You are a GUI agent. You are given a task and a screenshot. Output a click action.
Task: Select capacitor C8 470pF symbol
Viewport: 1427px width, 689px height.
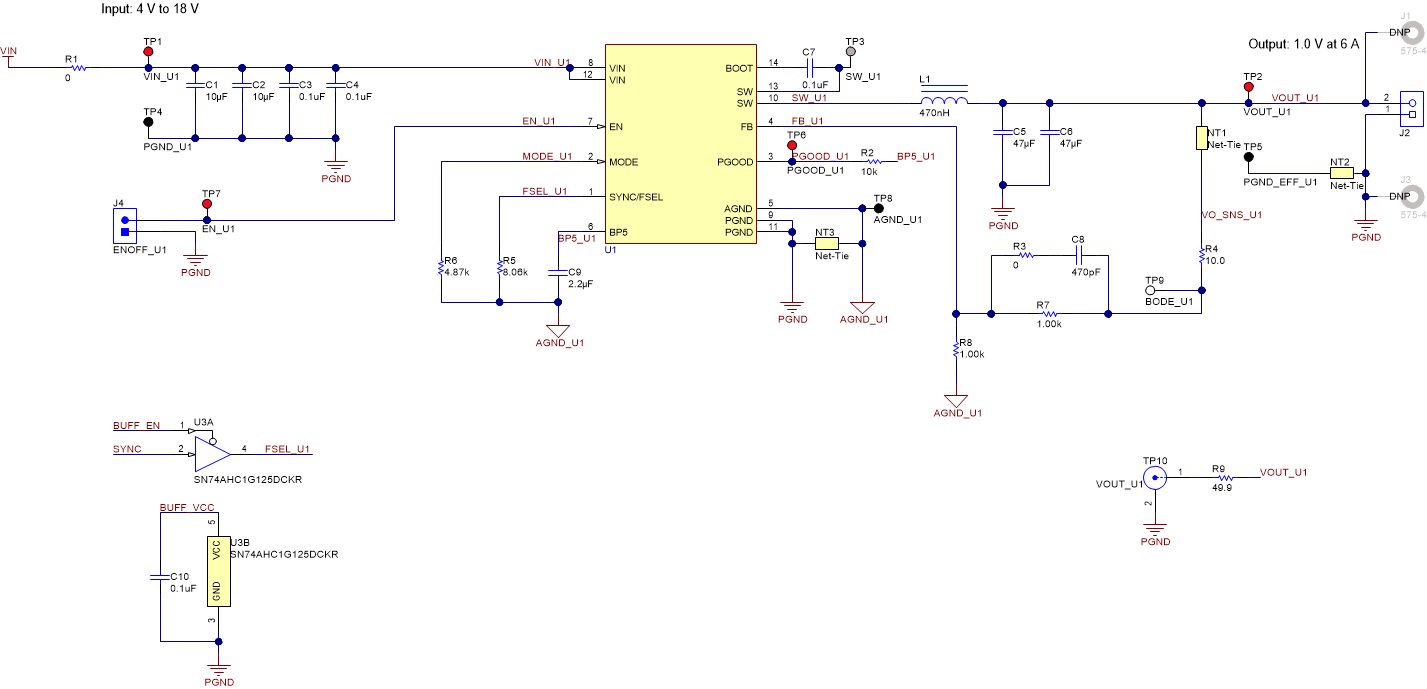click(1079, 257)
